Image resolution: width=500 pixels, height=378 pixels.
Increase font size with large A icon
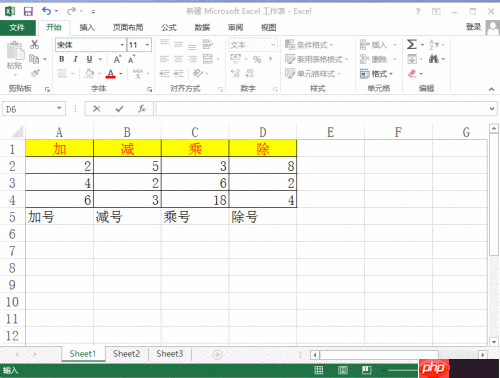pos(117,60)
